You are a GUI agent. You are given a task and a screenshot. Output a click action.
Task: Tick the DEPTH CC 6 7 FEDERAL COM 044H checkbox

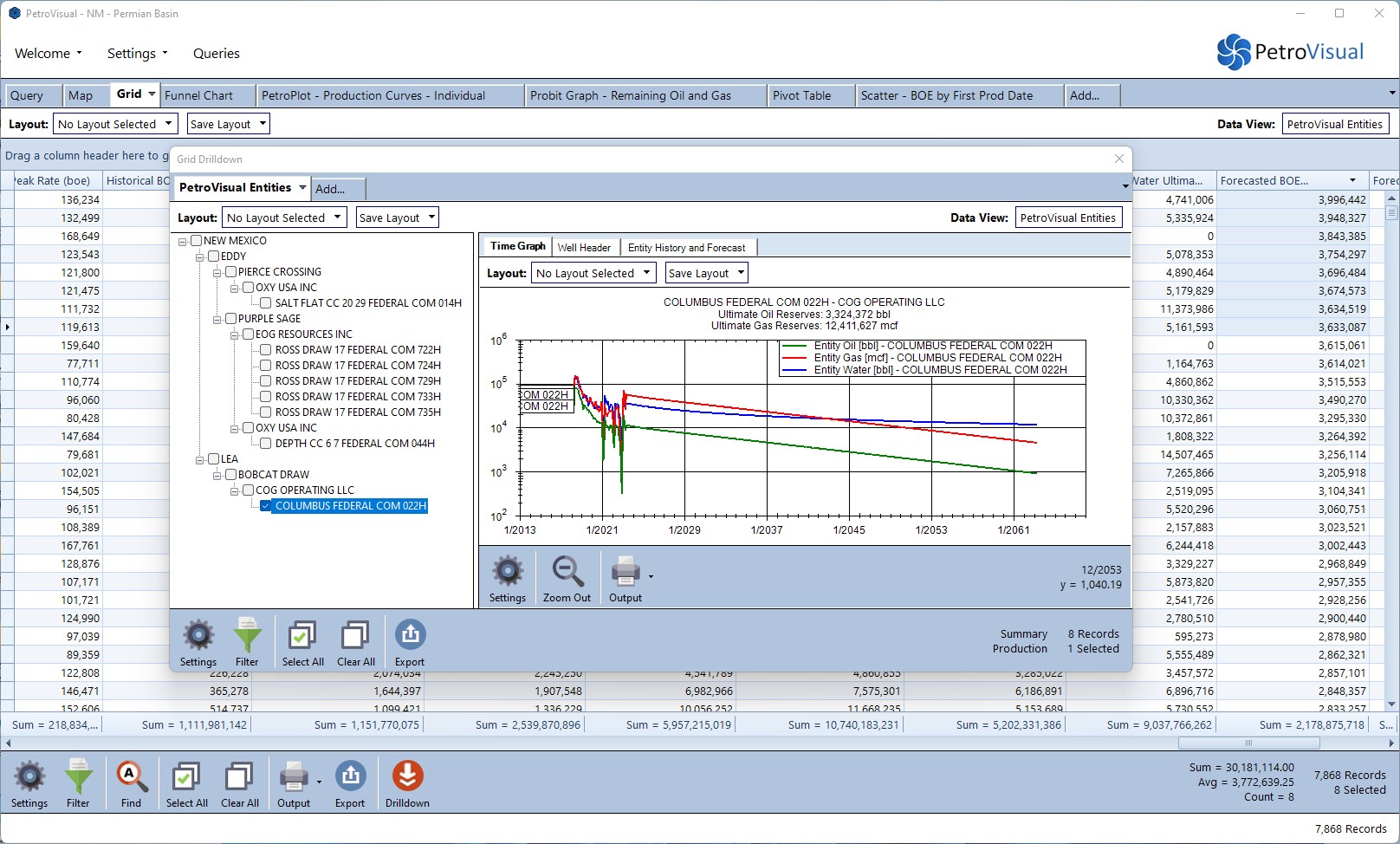click(x=266, y=444)
